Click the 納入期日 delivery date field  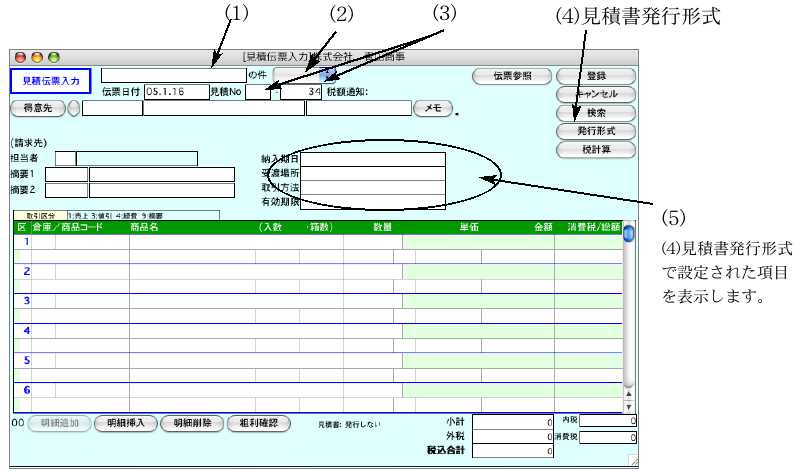(x=373, y=158)
